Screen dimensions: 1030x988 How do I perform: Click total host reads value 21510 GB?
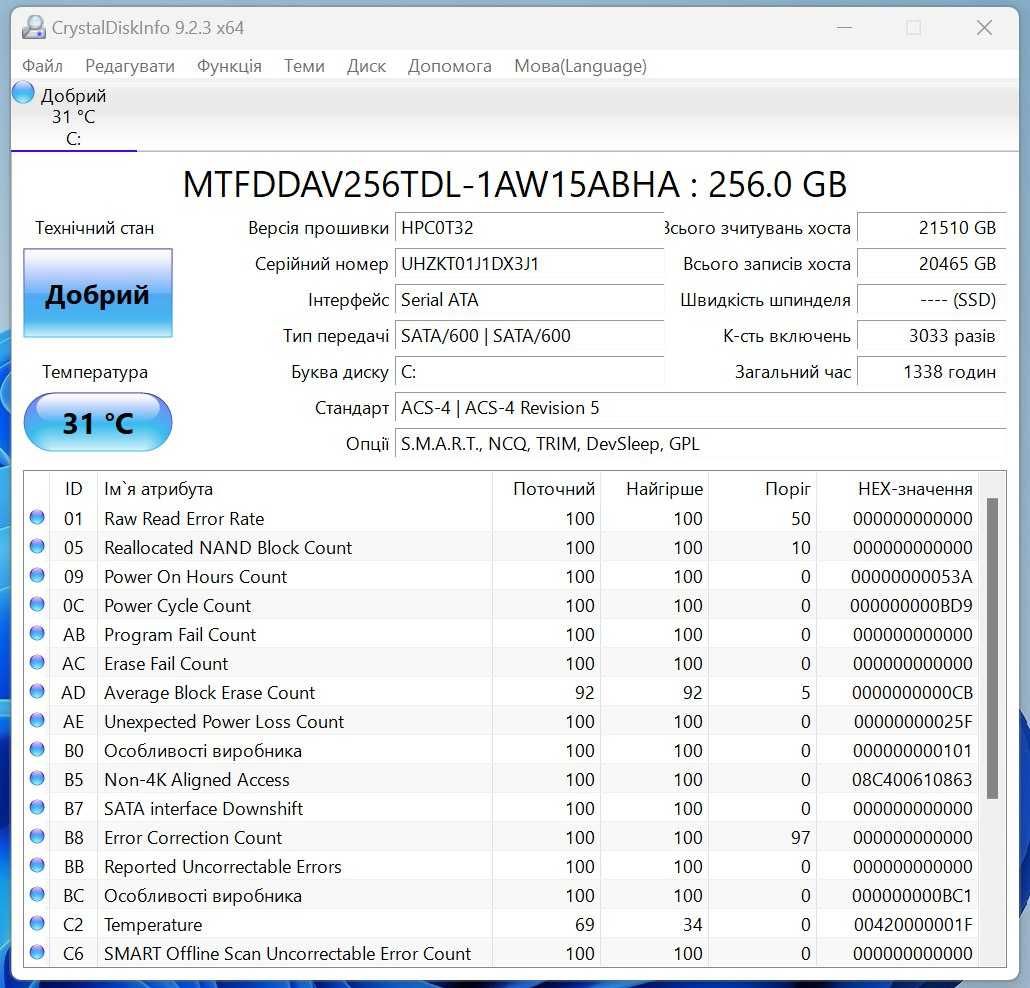(931, 228)
